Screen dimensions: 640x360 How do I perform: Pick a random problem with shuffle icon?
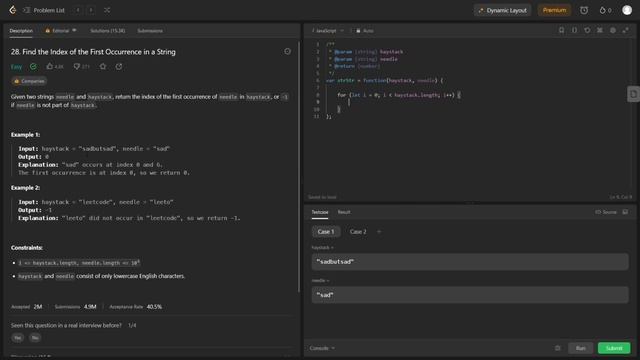(107, 10)
